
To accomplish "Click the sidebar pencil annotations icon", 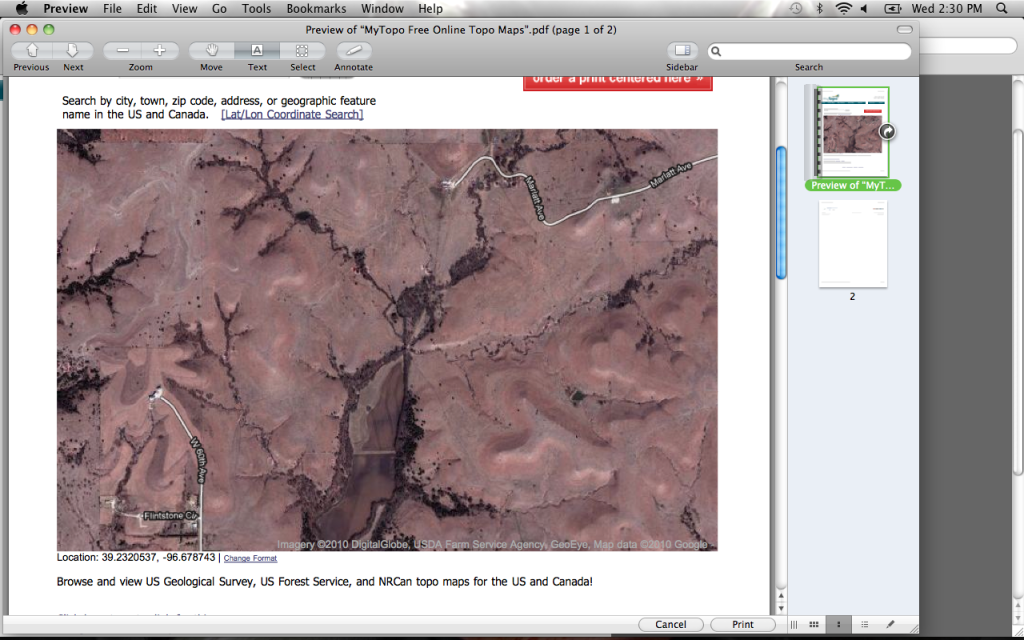I will [890, 624].
